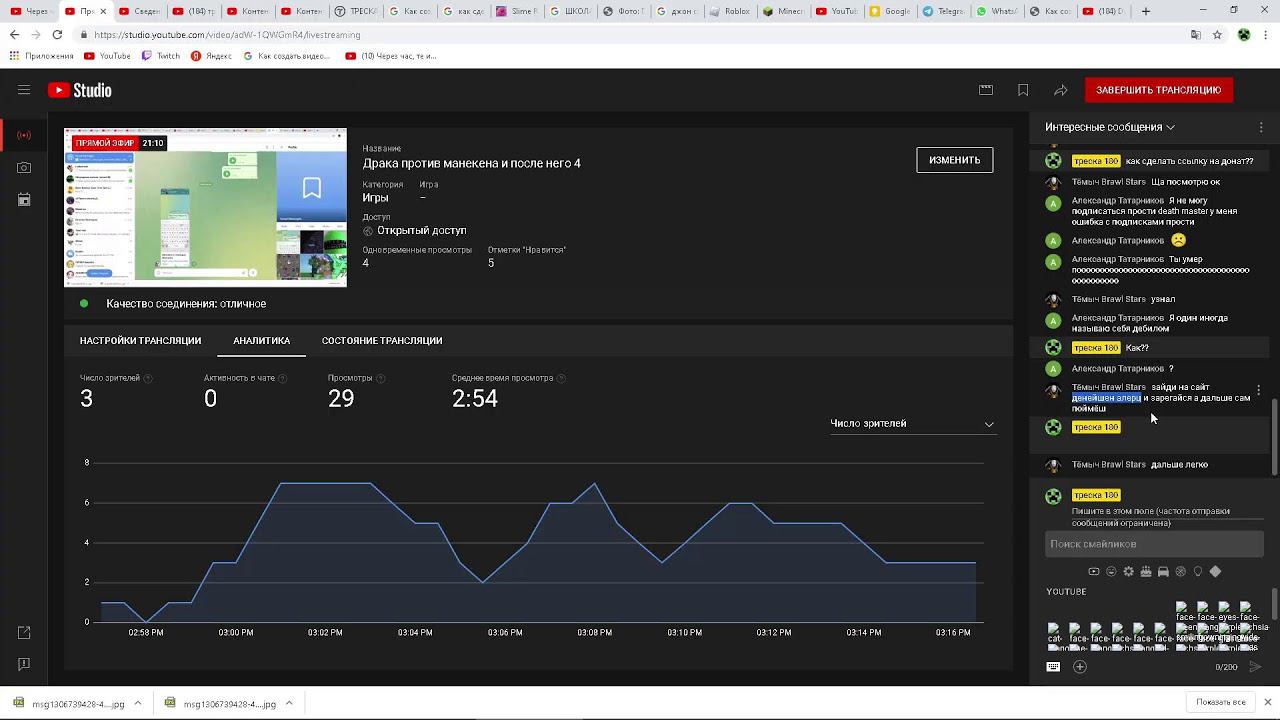The image size is (1280, 720).
Task: Expand options for second downloaded jpg file
Action: (x=289, y=703)
